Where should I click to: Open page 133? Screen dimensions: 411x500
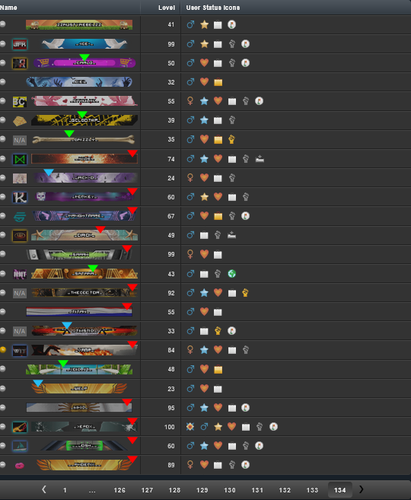[x=312, y=490]
